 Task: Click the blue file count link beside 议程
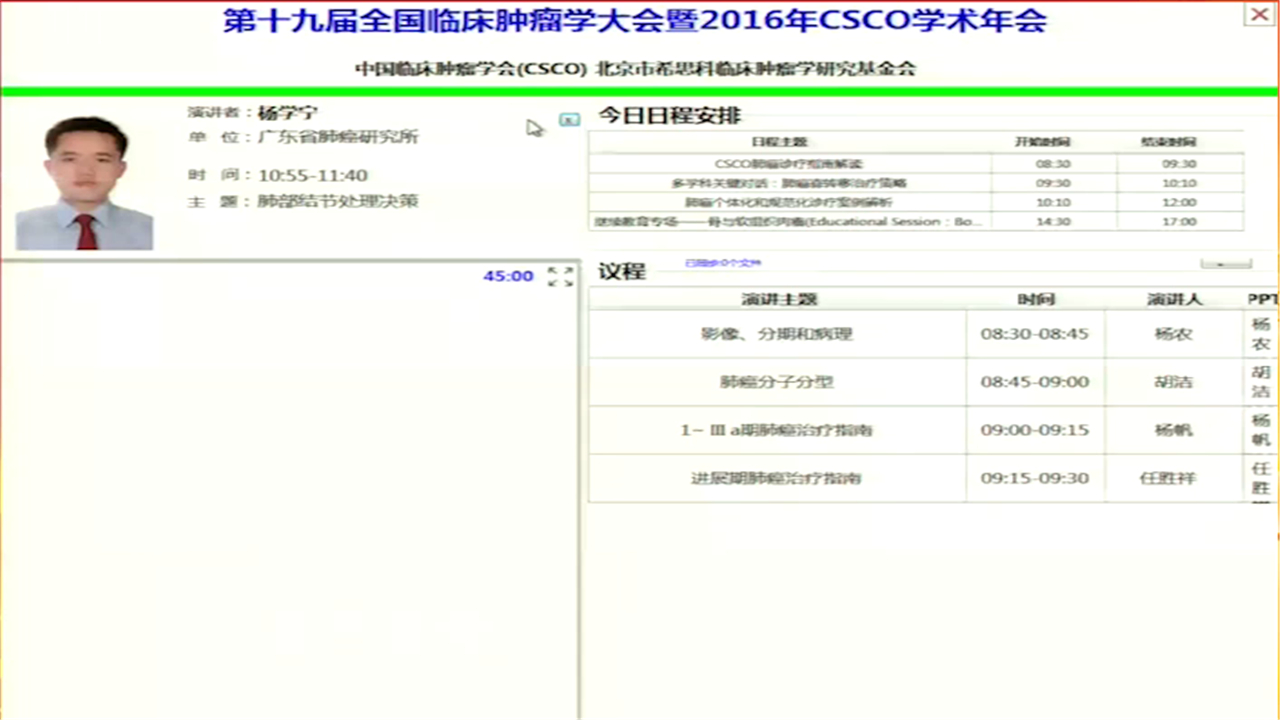point(722,264)
